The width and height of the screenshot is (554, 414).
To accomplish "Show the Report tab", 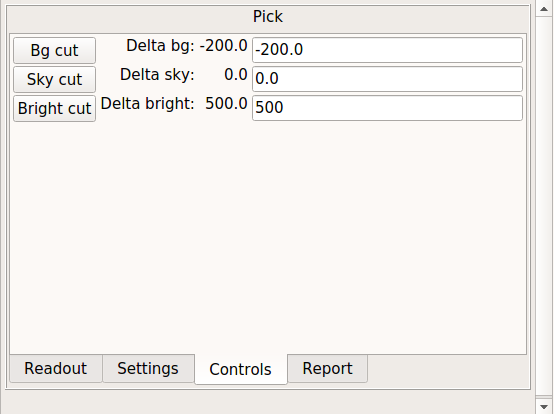I will 328,368.
